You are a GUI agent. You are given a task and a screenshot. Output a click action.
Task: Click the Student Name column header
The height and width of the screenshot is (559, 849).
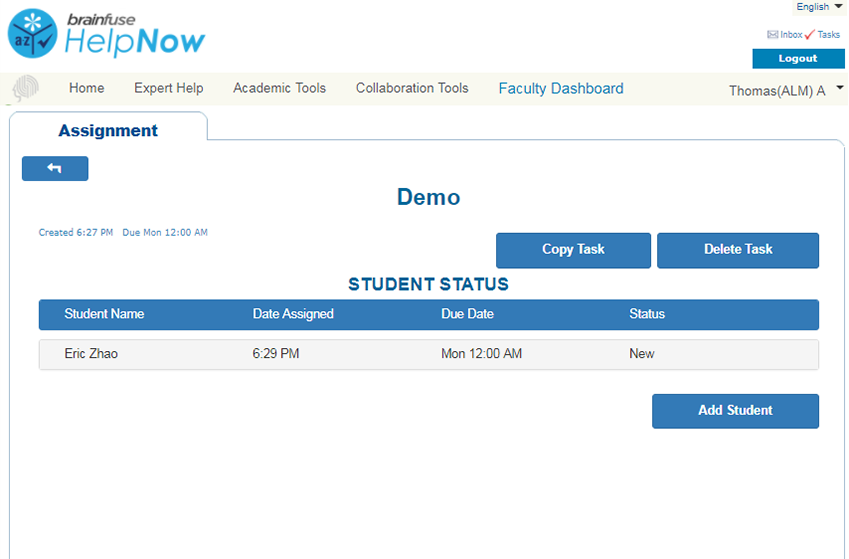[x=104, y=314]
